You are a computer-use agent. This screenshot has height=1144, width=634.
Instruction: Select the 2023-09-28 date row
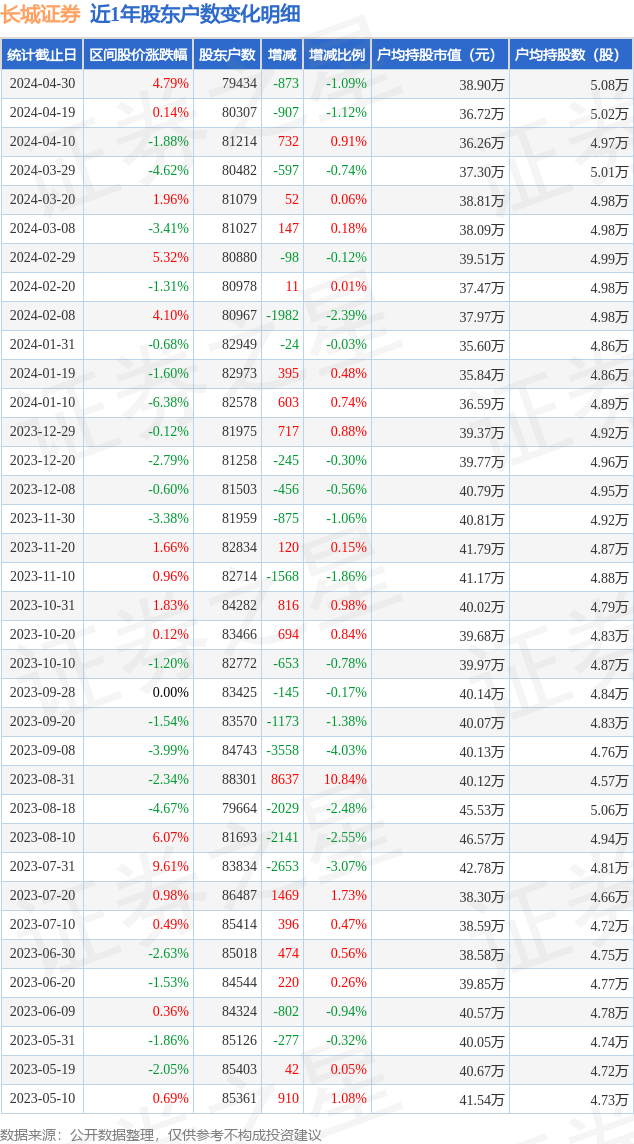tap(42, 693)
